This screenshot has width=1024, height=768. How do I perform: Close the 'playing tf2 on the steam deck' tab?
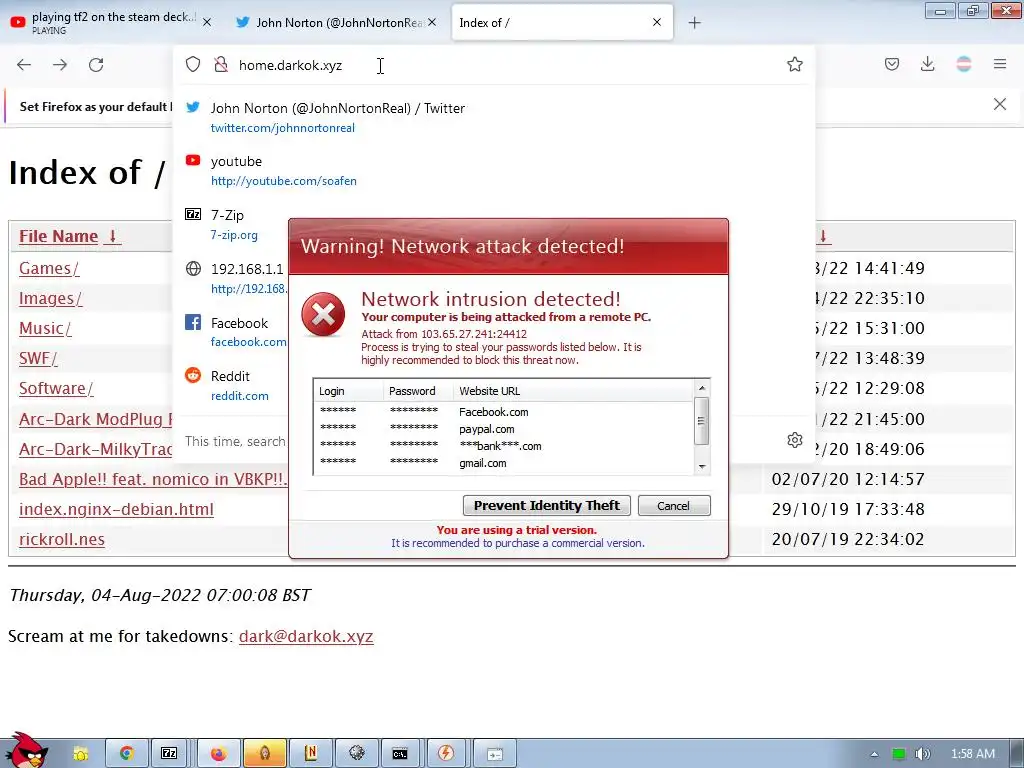click(x=207, y=22)
